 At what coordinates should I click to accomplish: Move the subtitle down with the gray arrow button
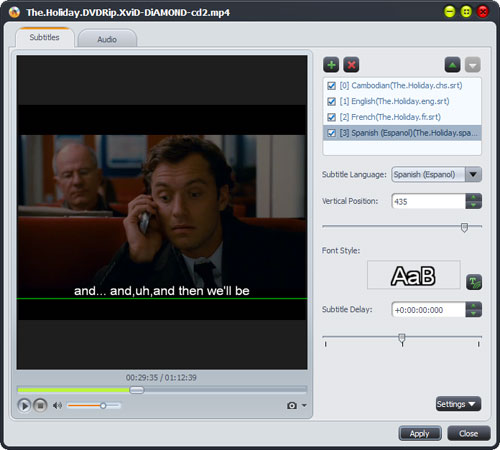click(473, 65)
